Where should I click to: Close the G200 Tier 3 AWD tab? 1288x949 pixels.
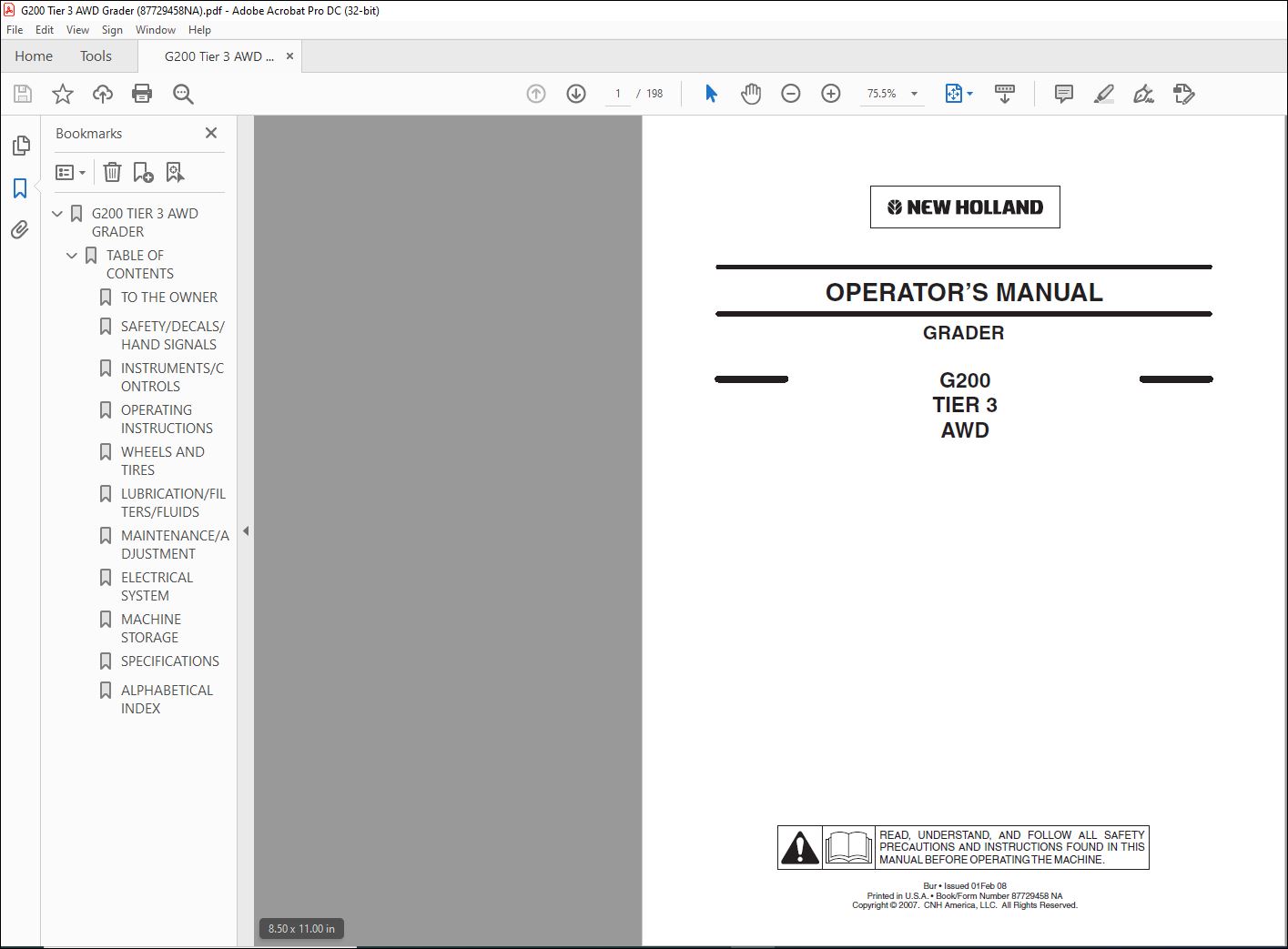[289, 56]
